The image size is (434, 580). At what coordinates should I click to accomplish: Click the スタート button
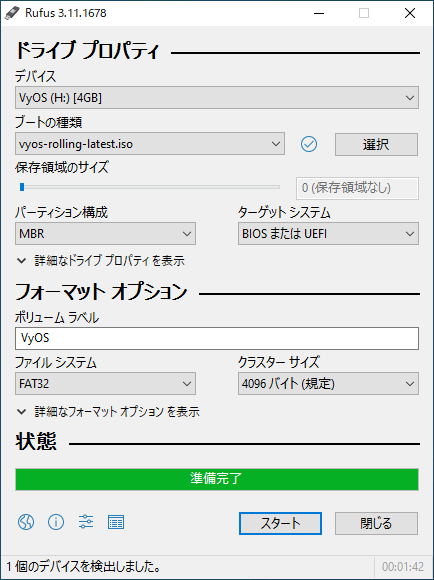click(x=280, y=523)
